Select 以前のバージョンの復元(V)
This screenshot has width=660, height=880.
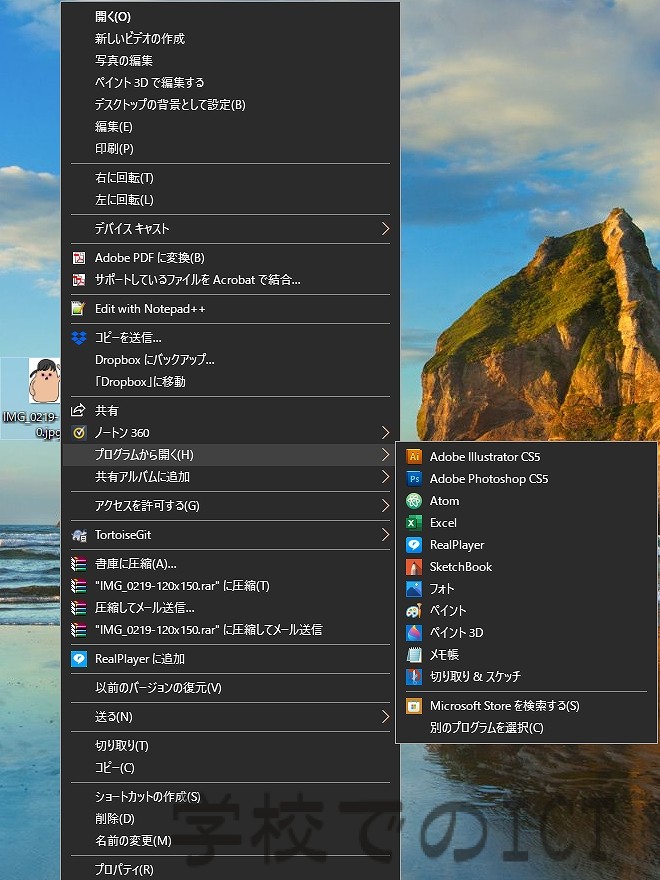coord(230,688)
